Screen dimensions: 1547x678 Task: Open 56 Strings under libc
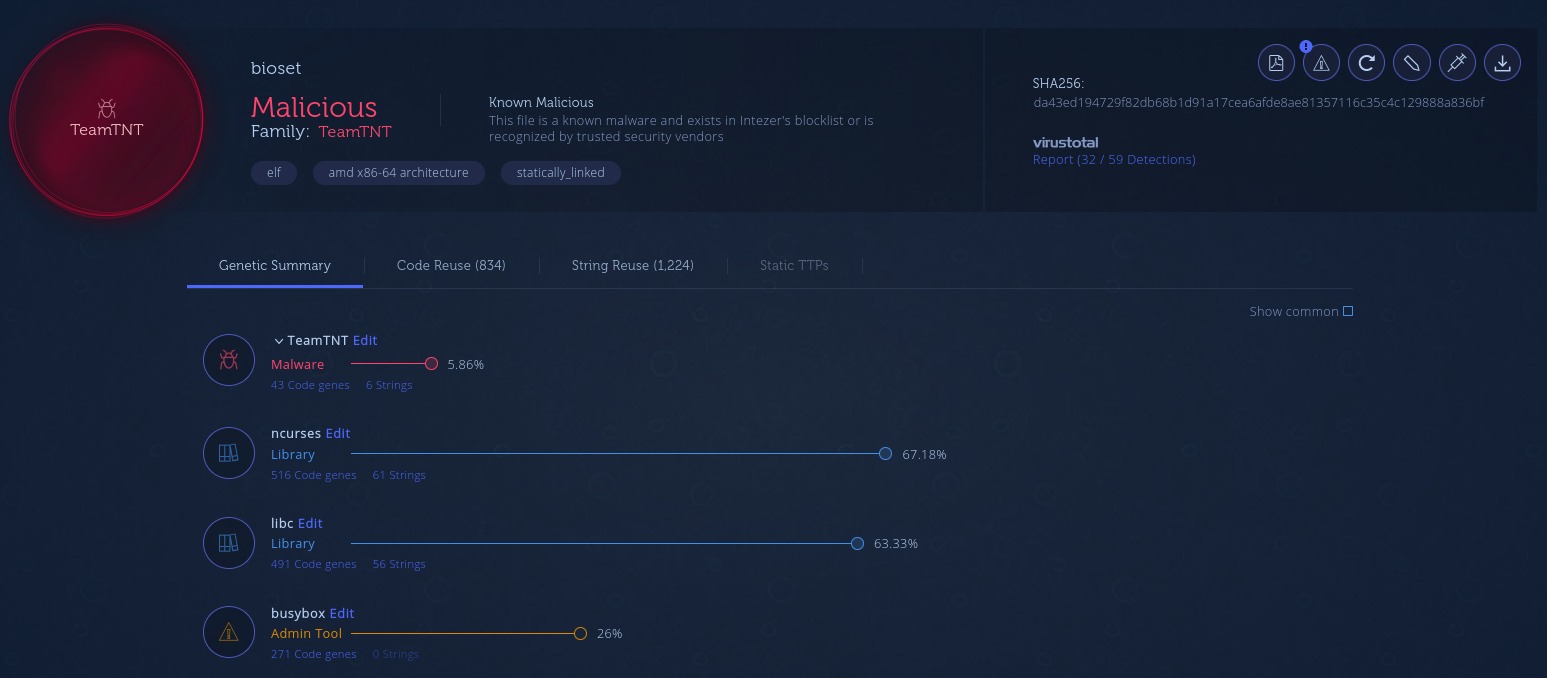coord(399,564)
